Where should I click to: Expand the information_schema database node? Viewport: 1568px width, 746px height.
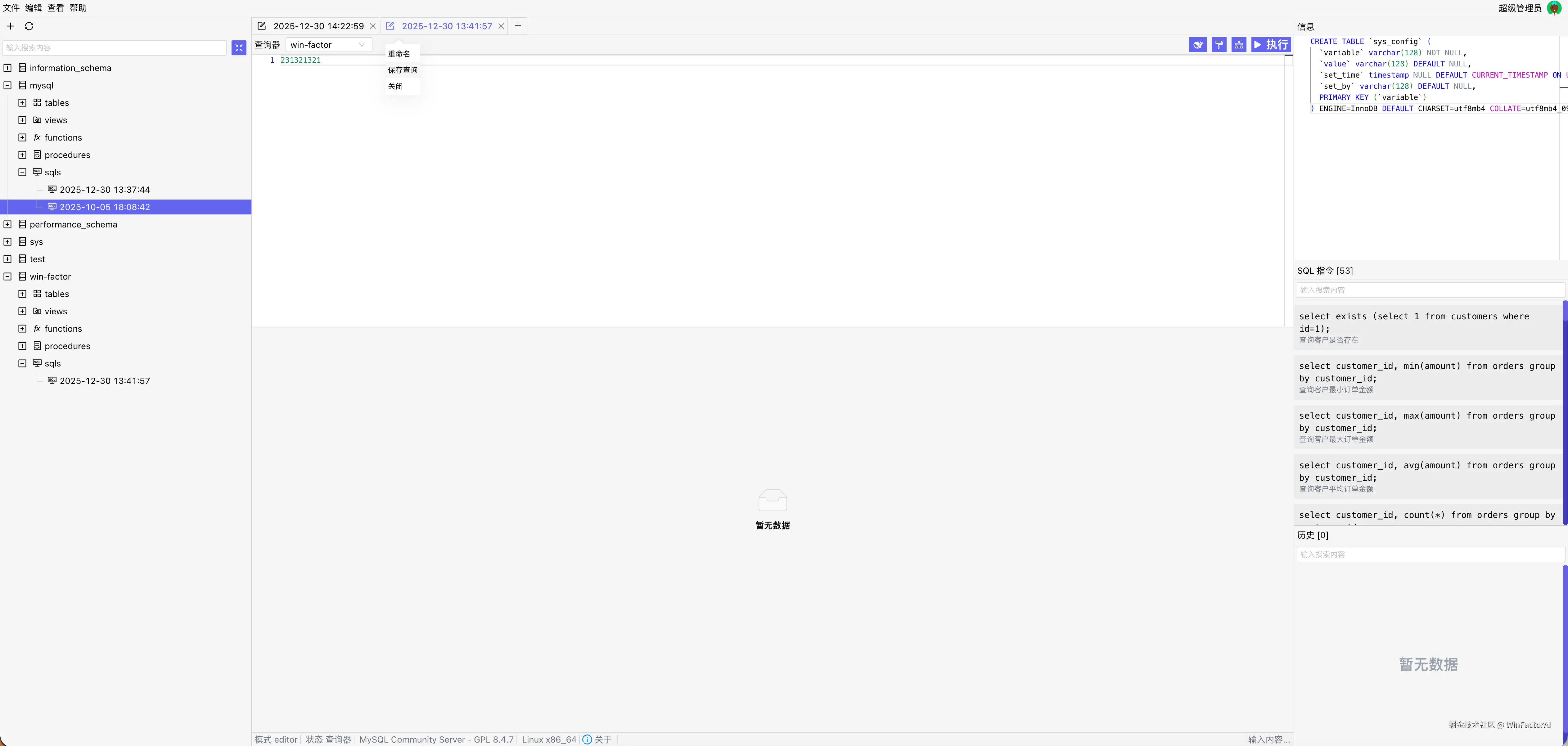8,68
